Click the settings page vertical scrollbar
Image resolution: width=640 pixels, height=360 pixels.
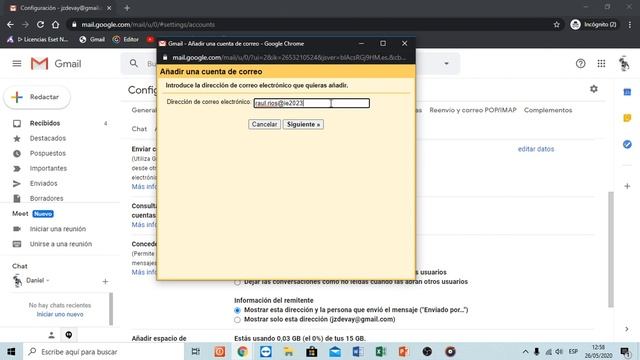point(611,249)
